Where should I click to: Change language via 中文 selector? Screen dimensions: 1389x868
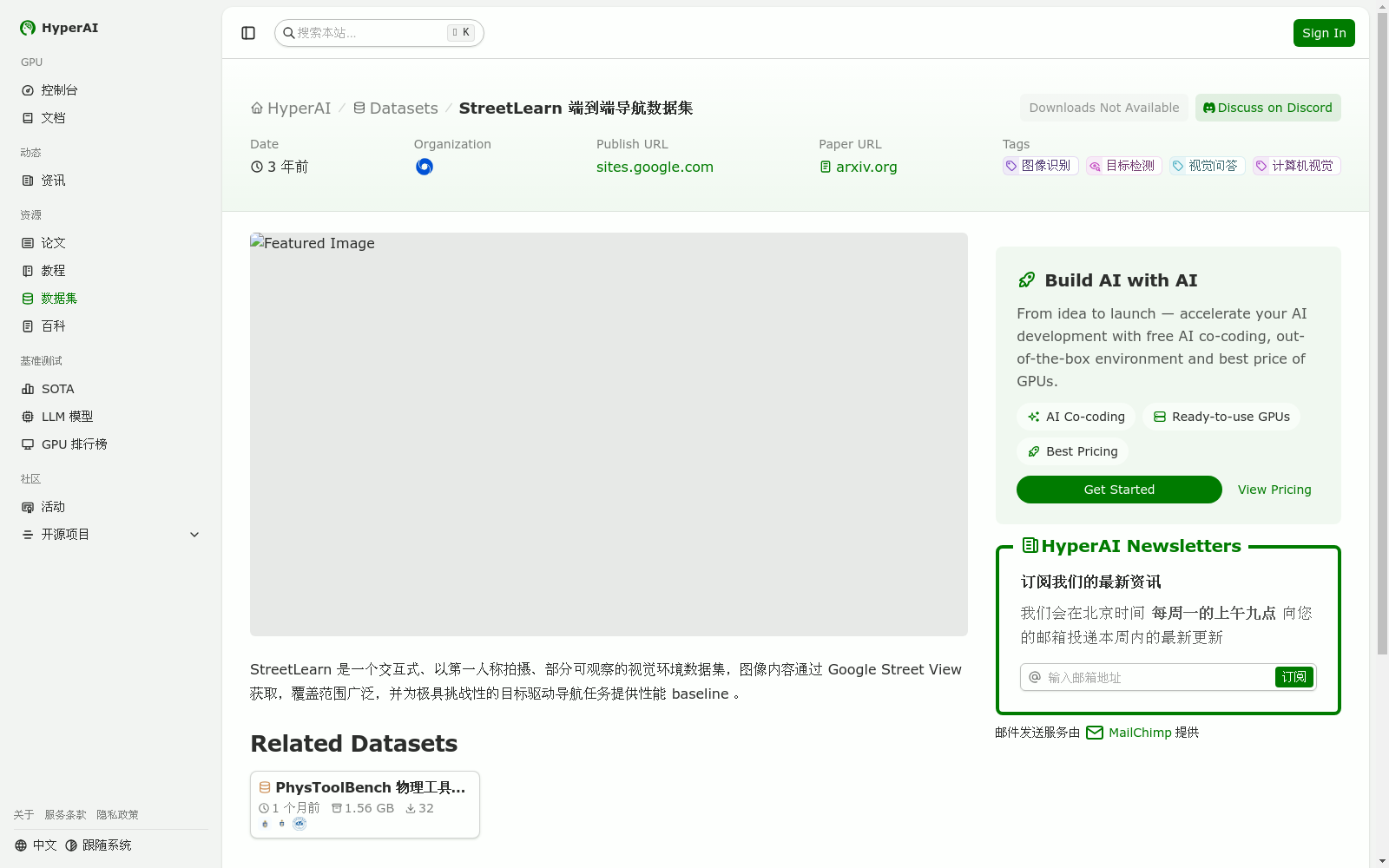pos(36,845)
